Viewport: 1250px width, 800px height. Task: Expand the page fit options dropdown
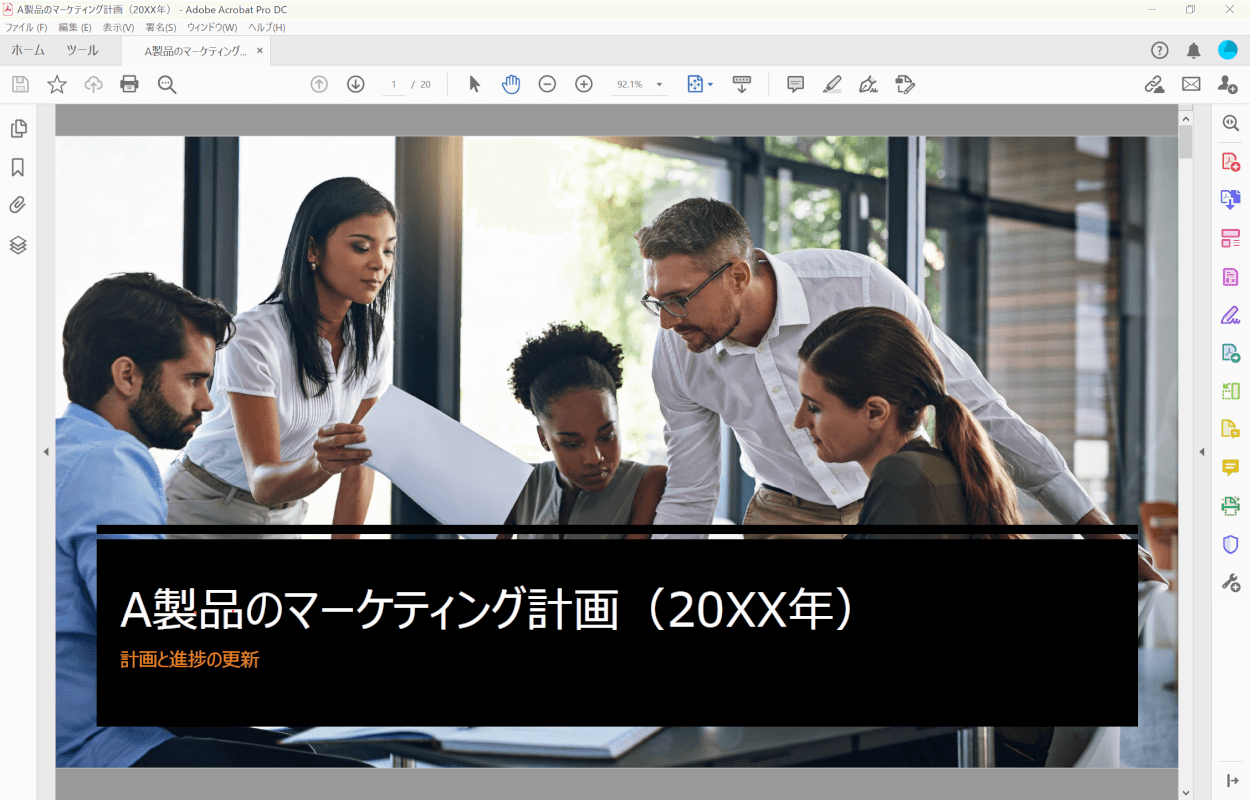pyautogui.click(x=710, y=84)
